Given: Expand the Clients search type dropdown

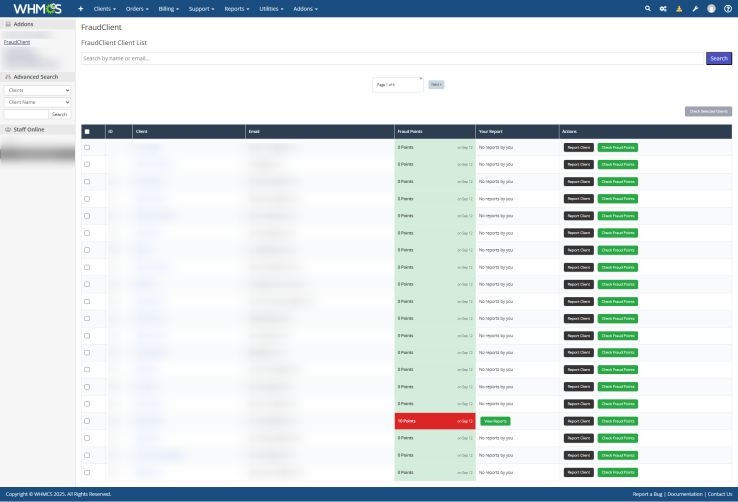Looking at the screenshot, I should pyautogui.click(x=37, y=90).
